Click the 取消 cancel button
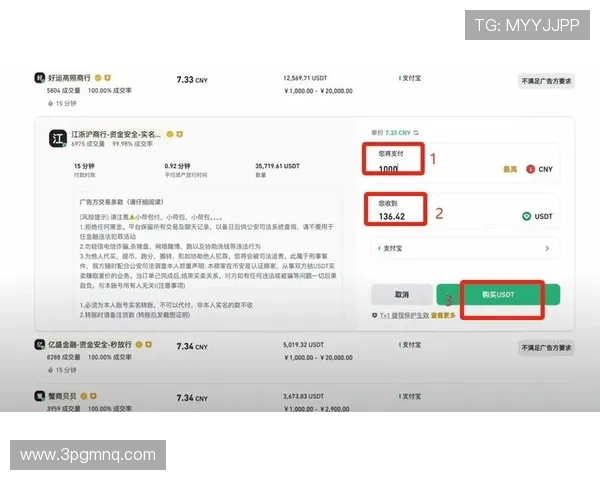 tap(402, 294)
